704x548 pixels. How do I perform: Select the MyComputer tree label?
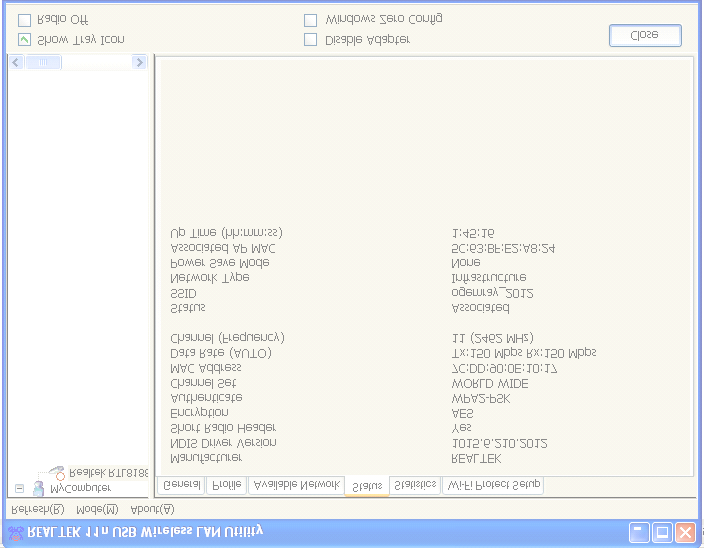[80, 488]
